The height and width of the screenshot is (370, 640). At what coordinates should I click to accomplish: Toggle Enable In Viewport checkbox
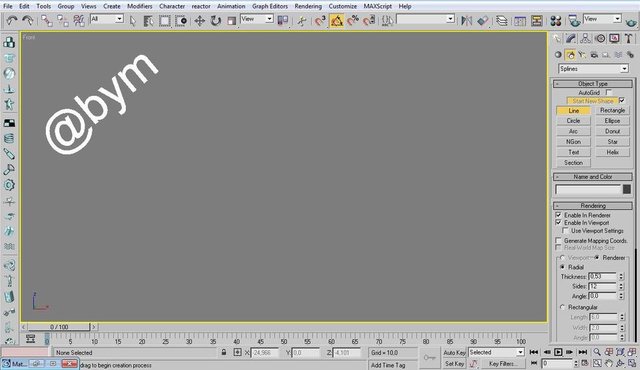[x=558, y=223]
